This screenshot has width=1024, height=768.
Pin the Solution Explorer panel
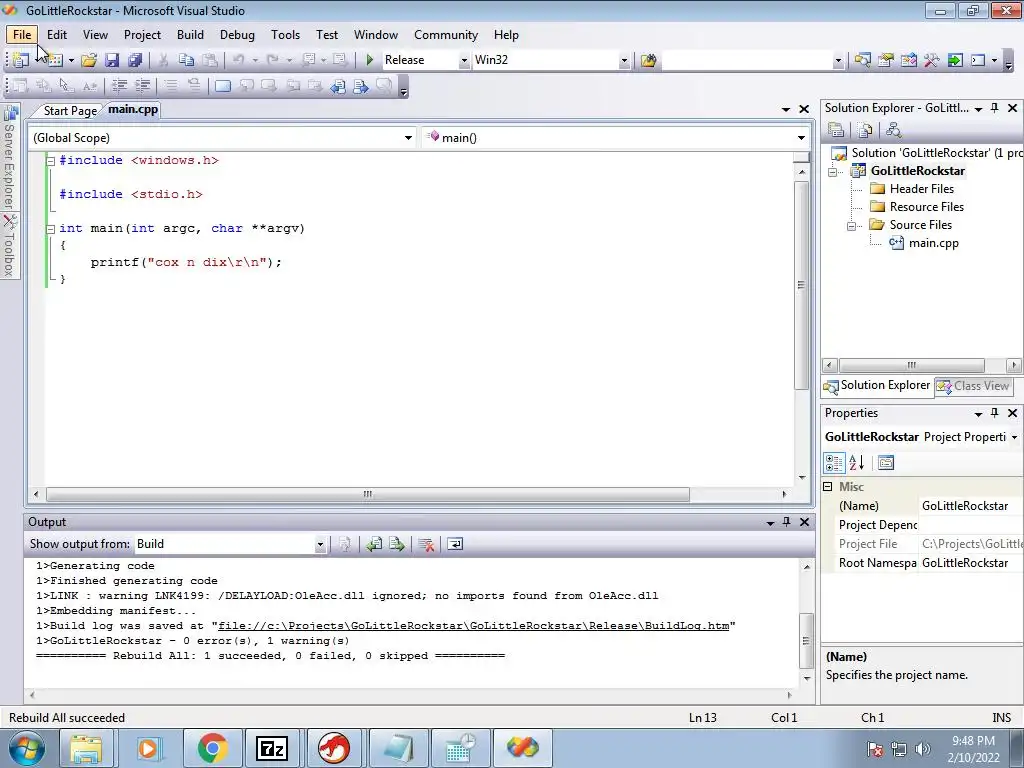point(995,108)
